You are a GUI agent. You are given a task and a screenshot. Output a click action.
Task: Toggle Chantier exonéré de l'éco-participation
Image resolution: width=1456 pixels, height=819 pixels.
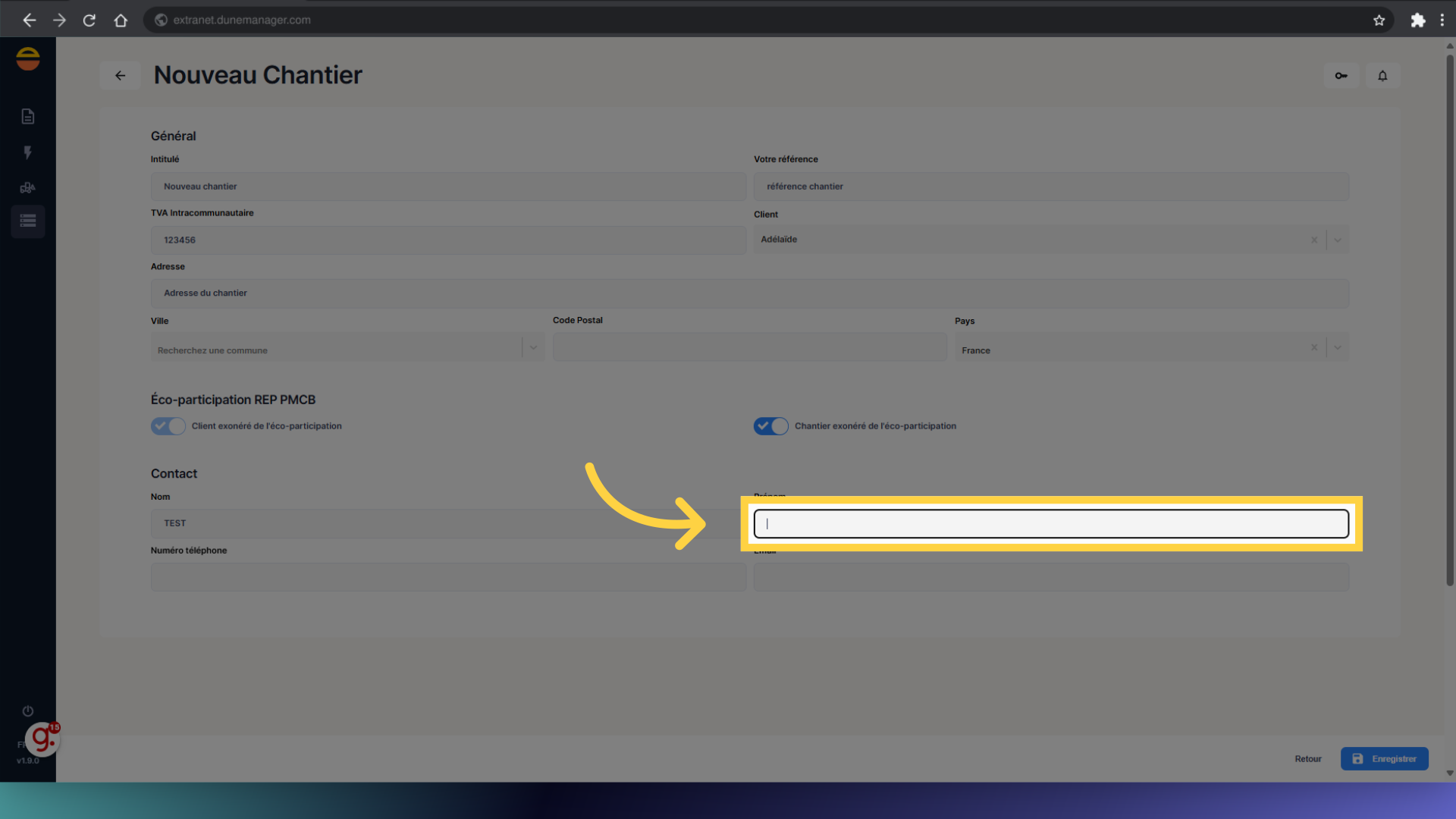pyautogui.click(x=770, y=426)
